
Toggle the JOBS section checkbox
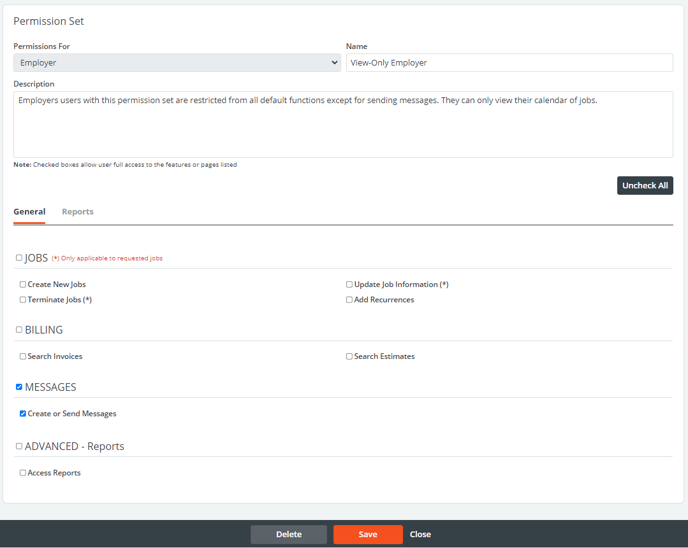19,258
